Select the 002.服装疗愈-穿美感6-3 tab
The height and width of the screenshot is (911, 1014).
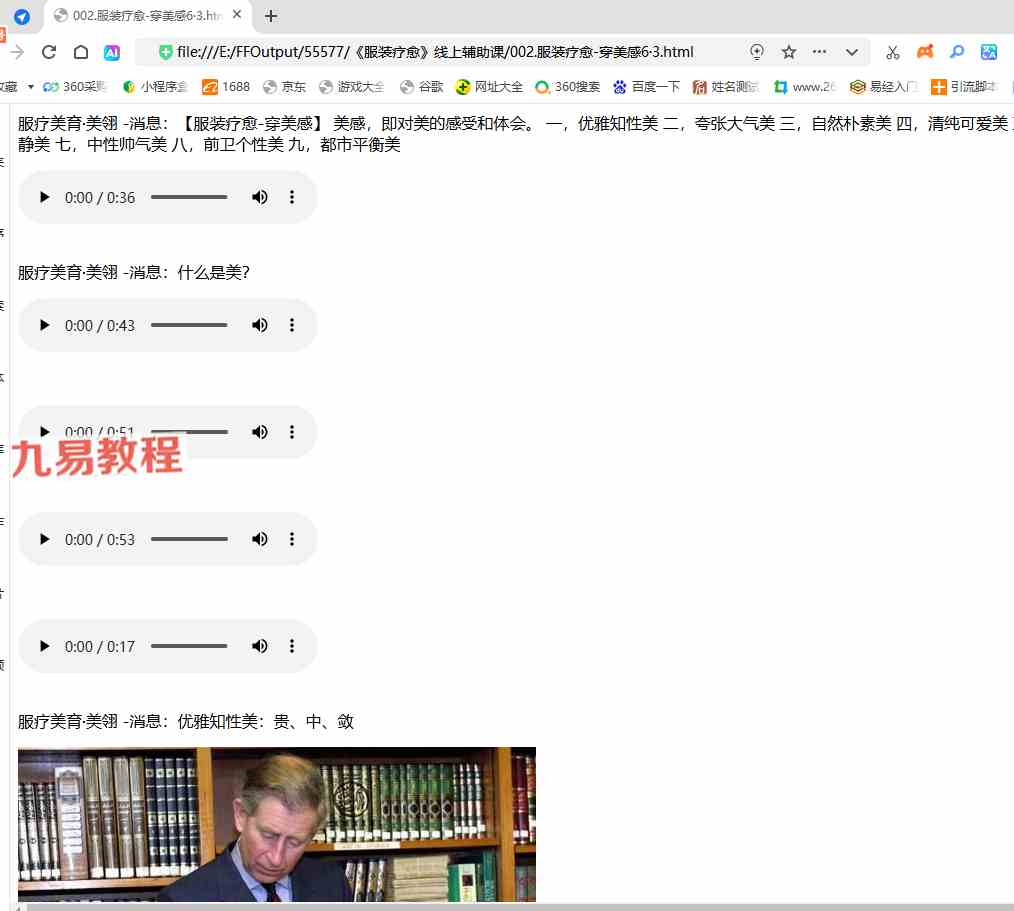147,16
